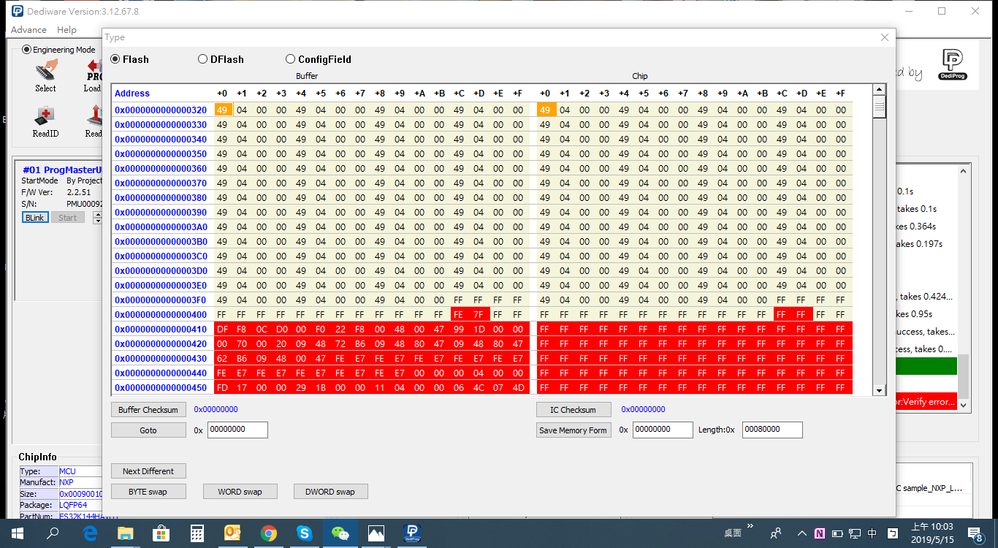Click the Goto button
Viewport: 998px width, 548px height.
click(x=148, y=430)
